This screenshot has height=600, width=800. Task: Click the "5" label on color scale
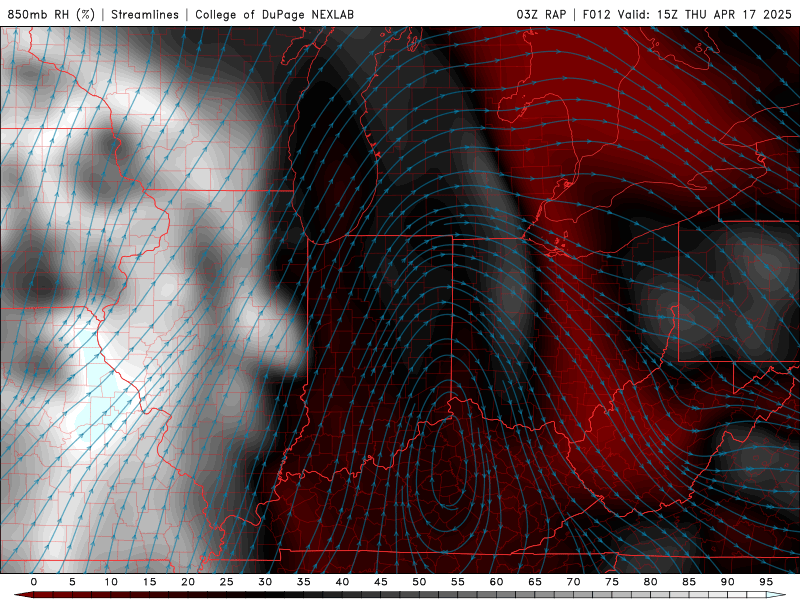(72, 582)
